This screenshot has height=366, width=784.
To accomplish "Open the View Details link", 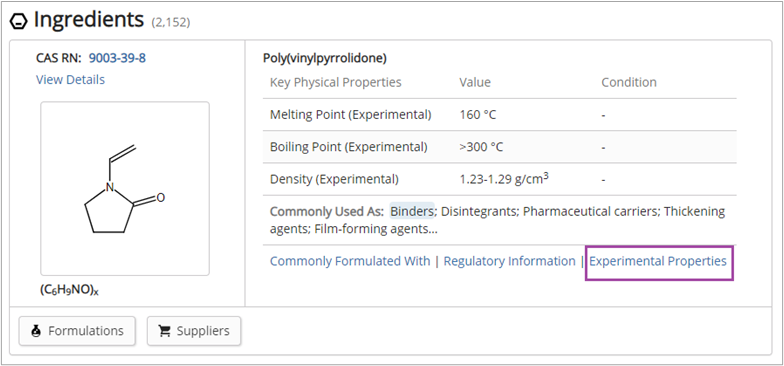I will [70, 80].
